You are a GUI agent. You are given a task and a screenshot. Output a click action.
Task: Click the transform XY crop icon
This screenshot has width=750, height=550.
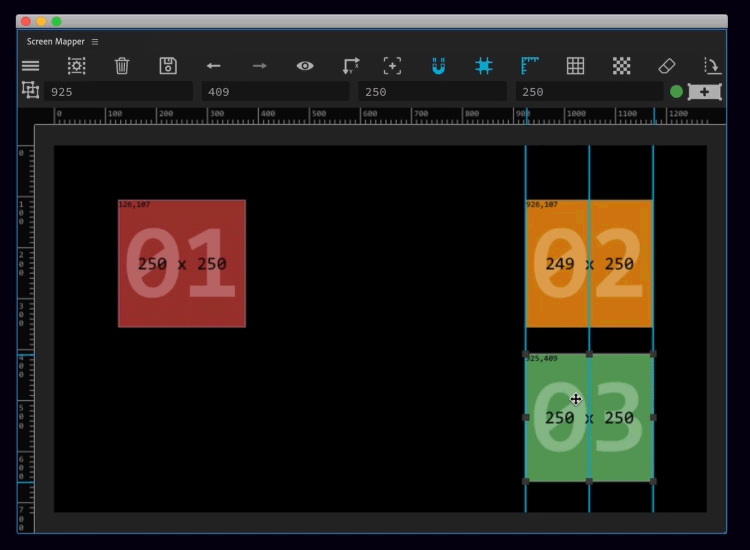coord(351,66)
